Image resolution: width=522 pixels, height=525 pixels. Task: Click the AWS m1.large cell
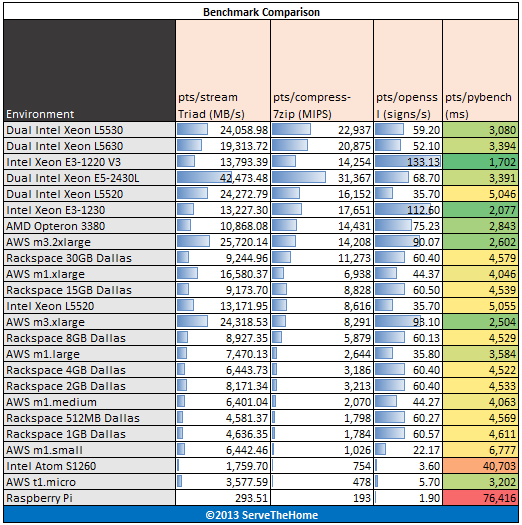89,354
